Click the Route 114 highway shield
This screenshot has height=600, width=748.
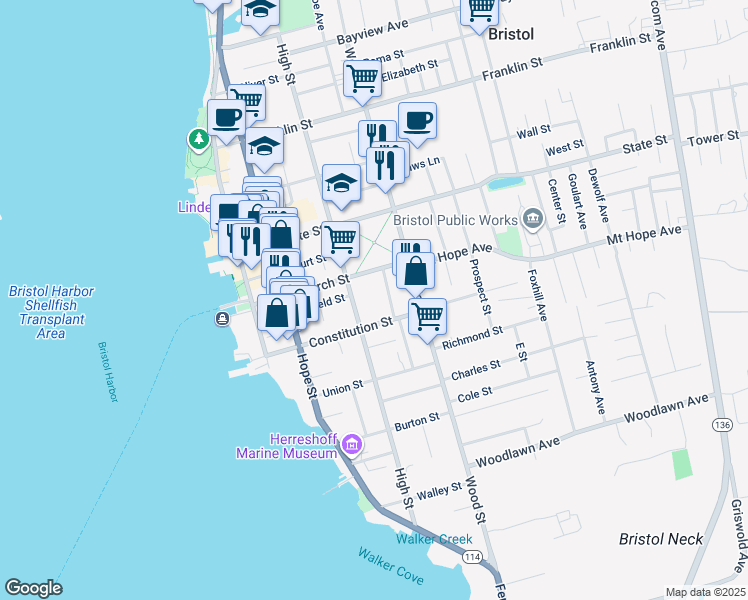coord(472,557)
